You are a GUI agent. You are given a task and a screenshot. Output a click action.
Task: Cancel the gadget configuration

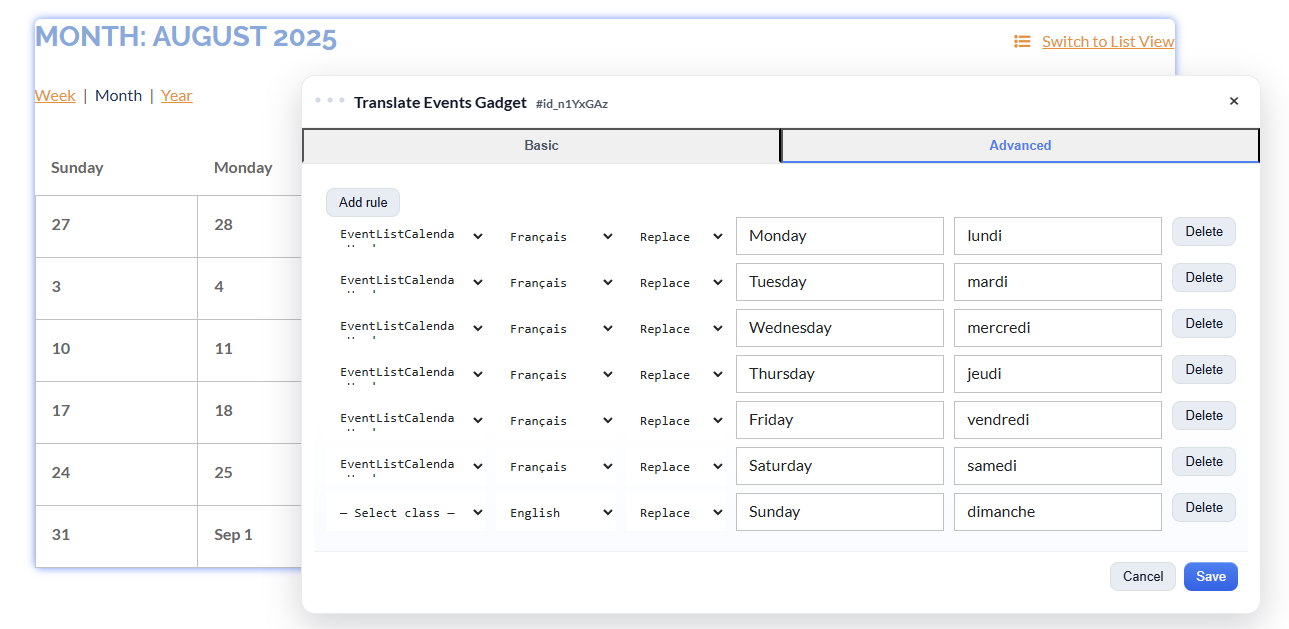click(1142, 576)
